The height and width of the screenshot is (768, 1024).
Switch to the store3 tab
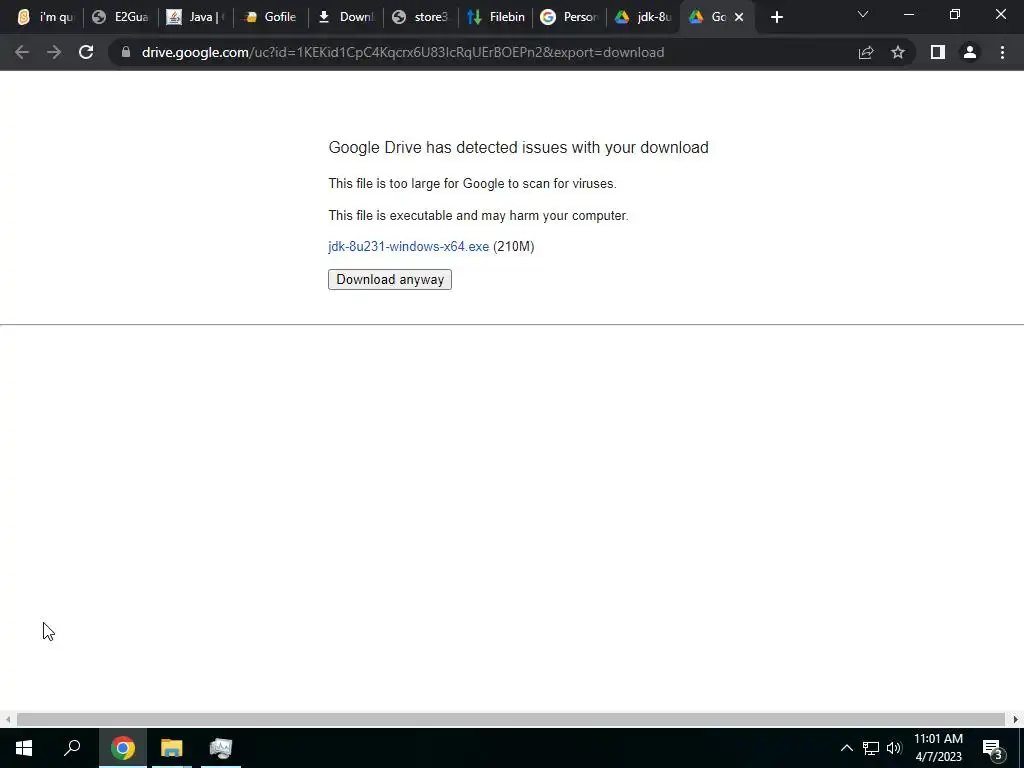(x=421, y=17)
